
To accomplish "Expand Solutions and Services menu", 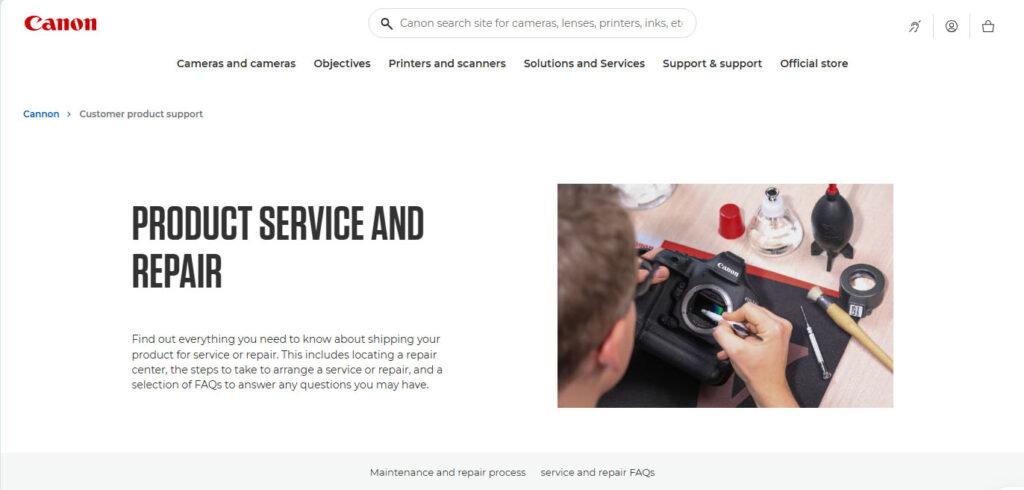I will (x=584, y=63).
